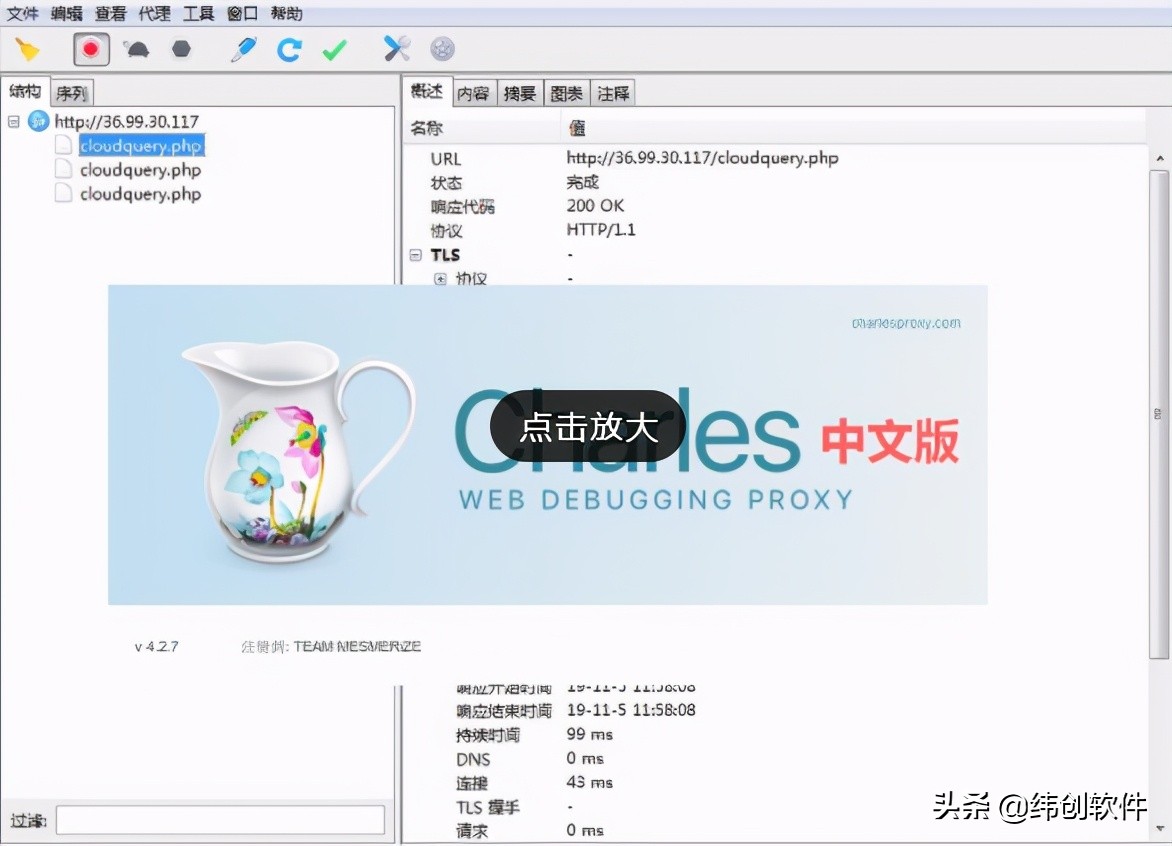Open the crossed tools icon on the toolbar
1172x846 pixels.
394,48
